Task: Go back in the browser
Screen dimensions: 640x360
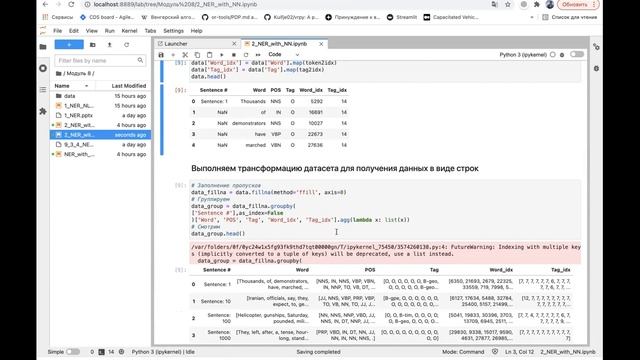Action: pyautogui.click(x=45, y=4)
